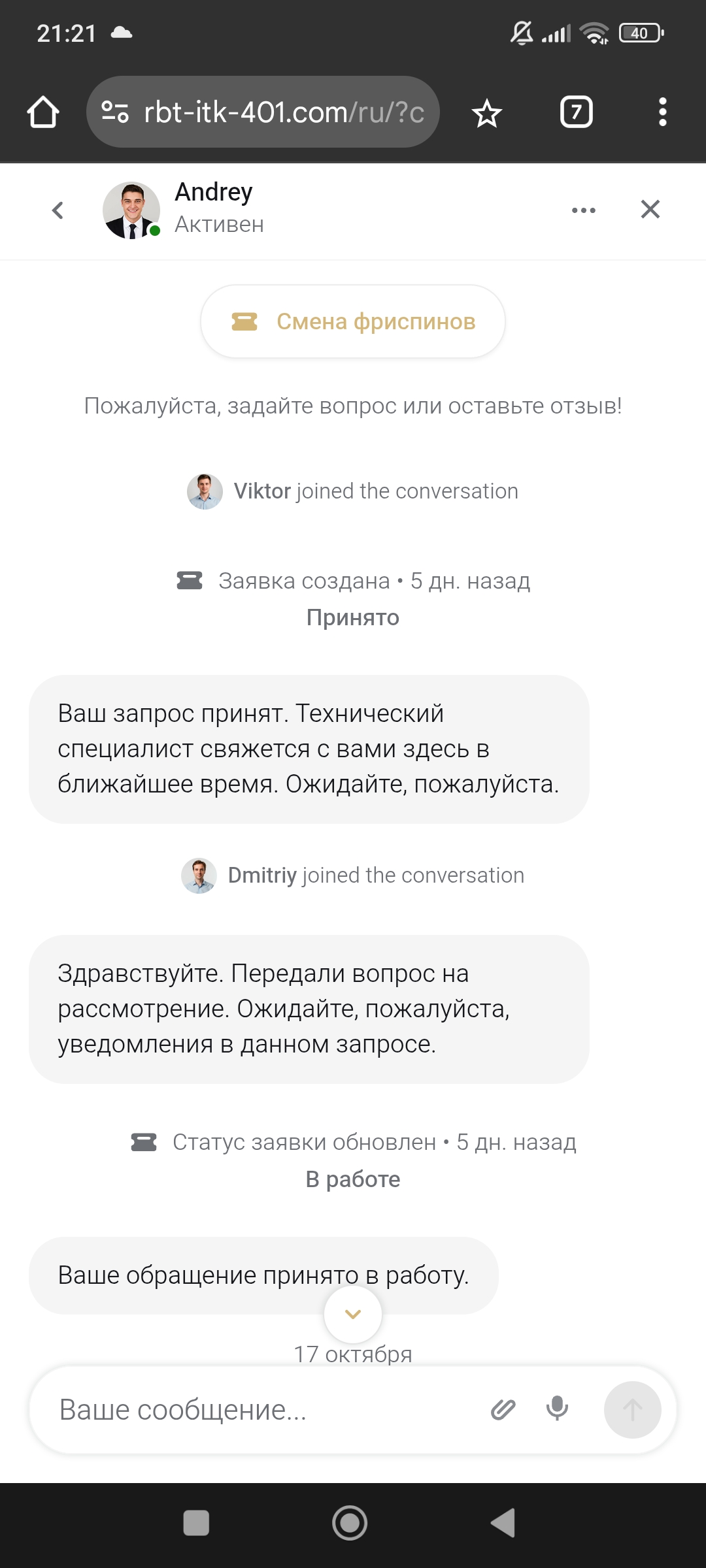
Task: Focus the "Ваше сообщение..." input field
Action: coord(261,1410)
